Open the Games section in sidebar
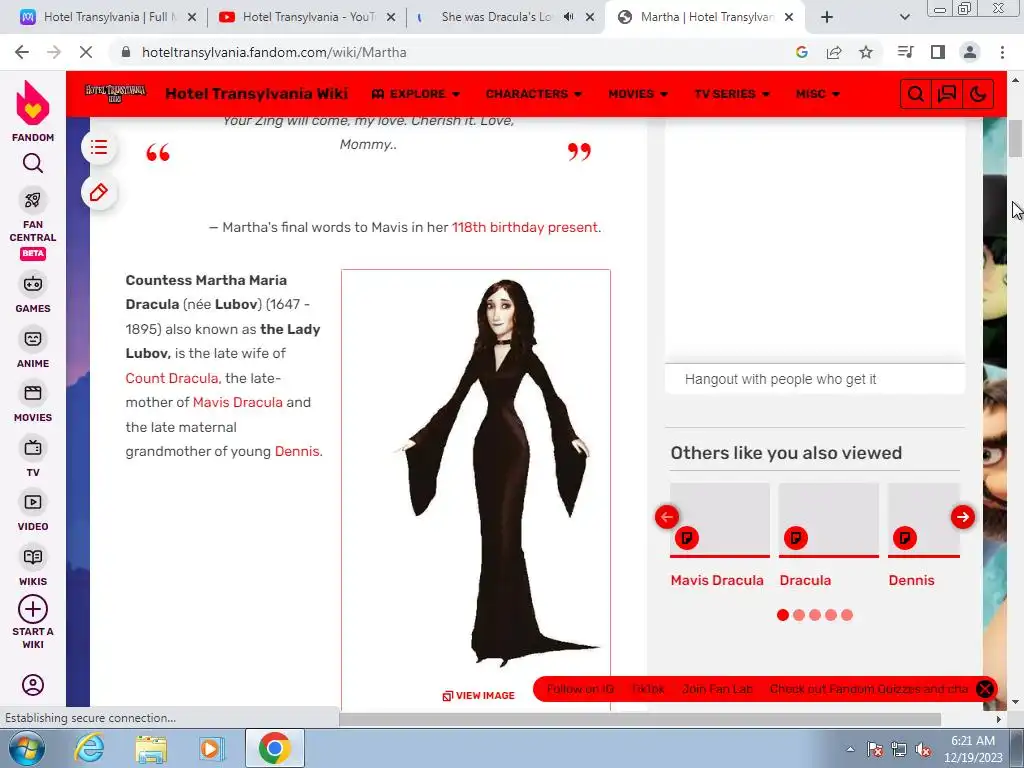This screenshot has width=1024, height=768. coord(33,284)
